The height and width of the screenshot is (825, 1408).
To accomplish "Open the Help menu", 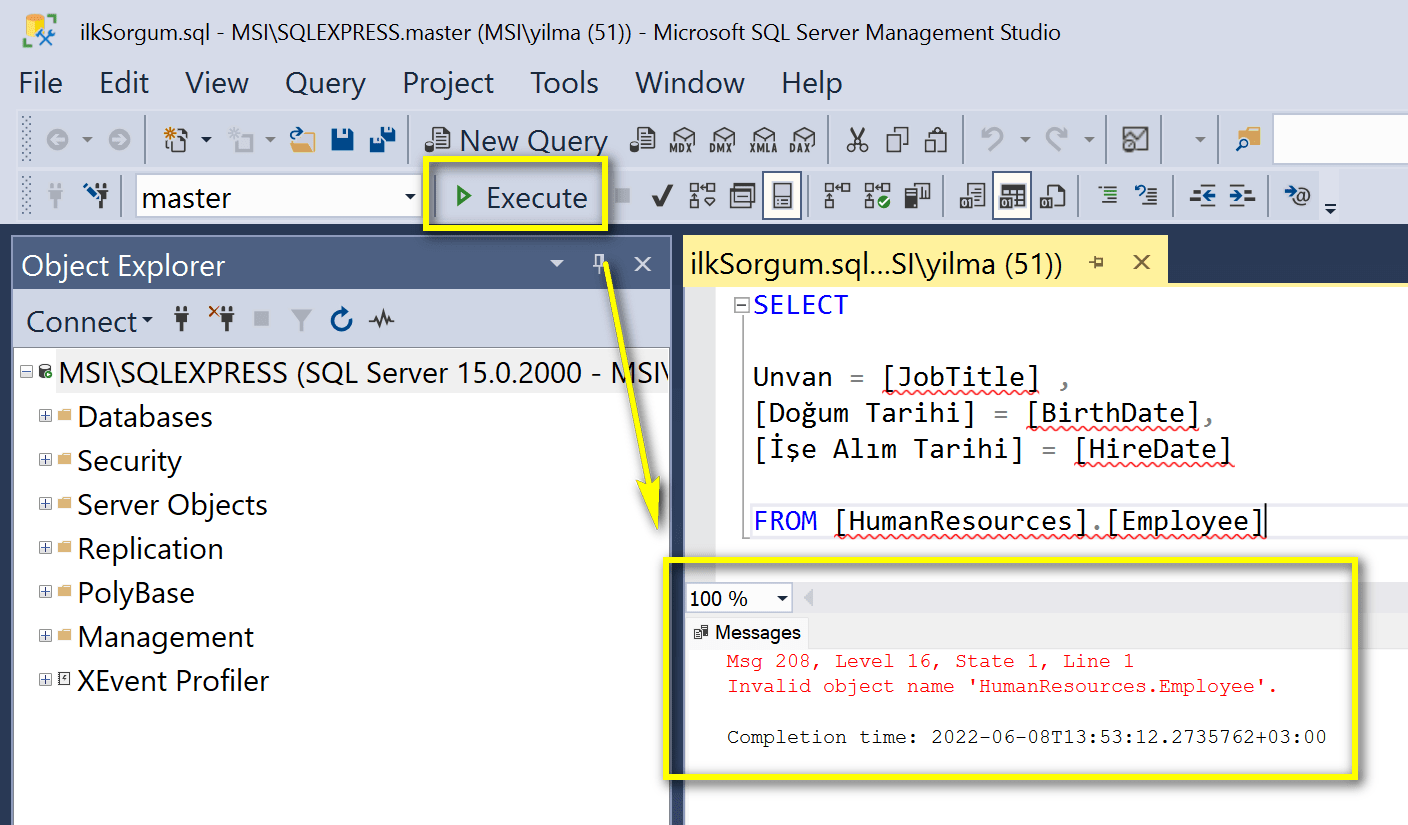I will [812, 83].
